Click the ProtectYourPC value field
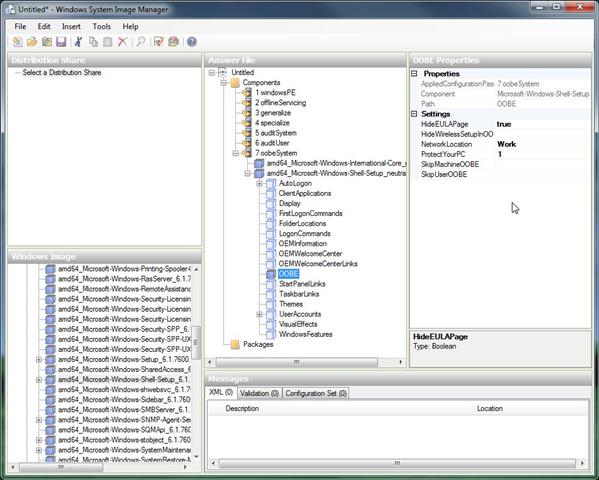Image resolution: width=599 pixels, height=480 pixels. click(x=542, y=154)
